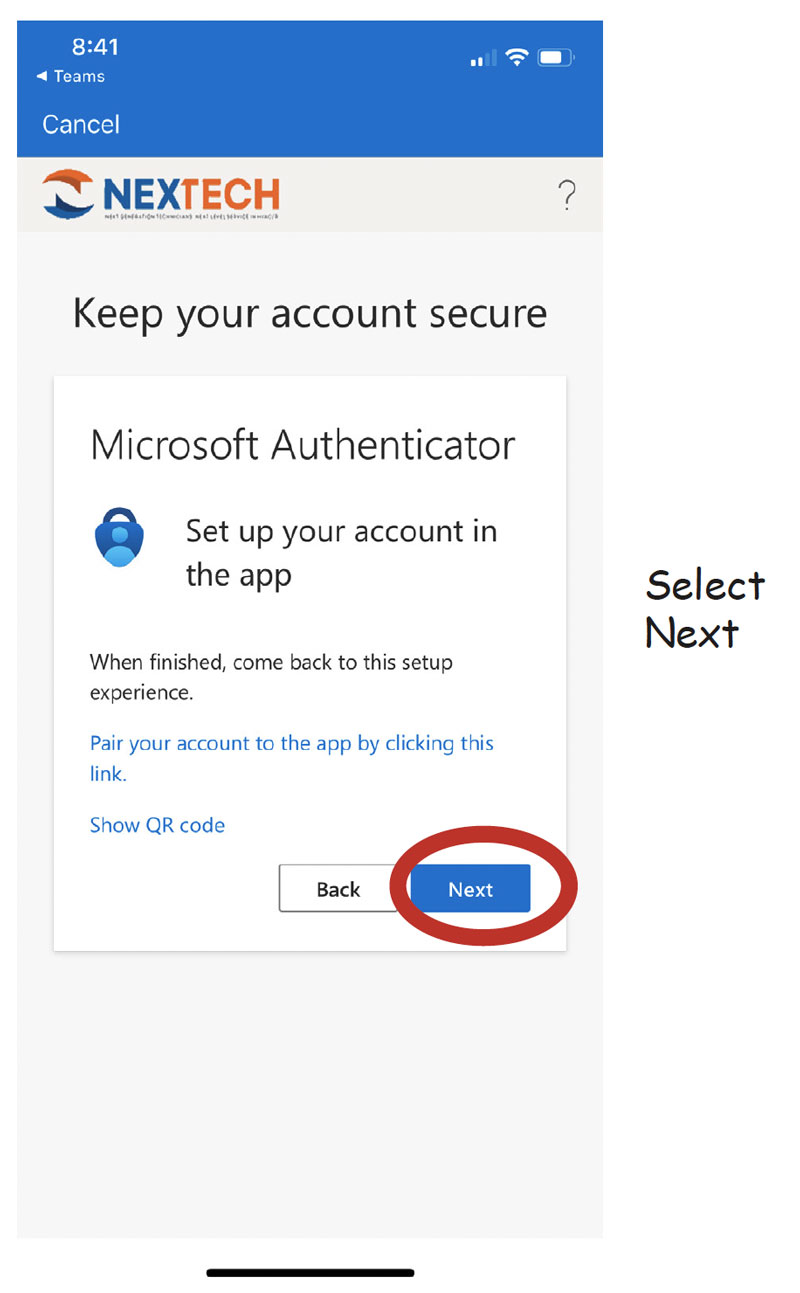Tap the back arrow beside Teams
This screenshot has height=1293, width=800.
click(42, 77)
